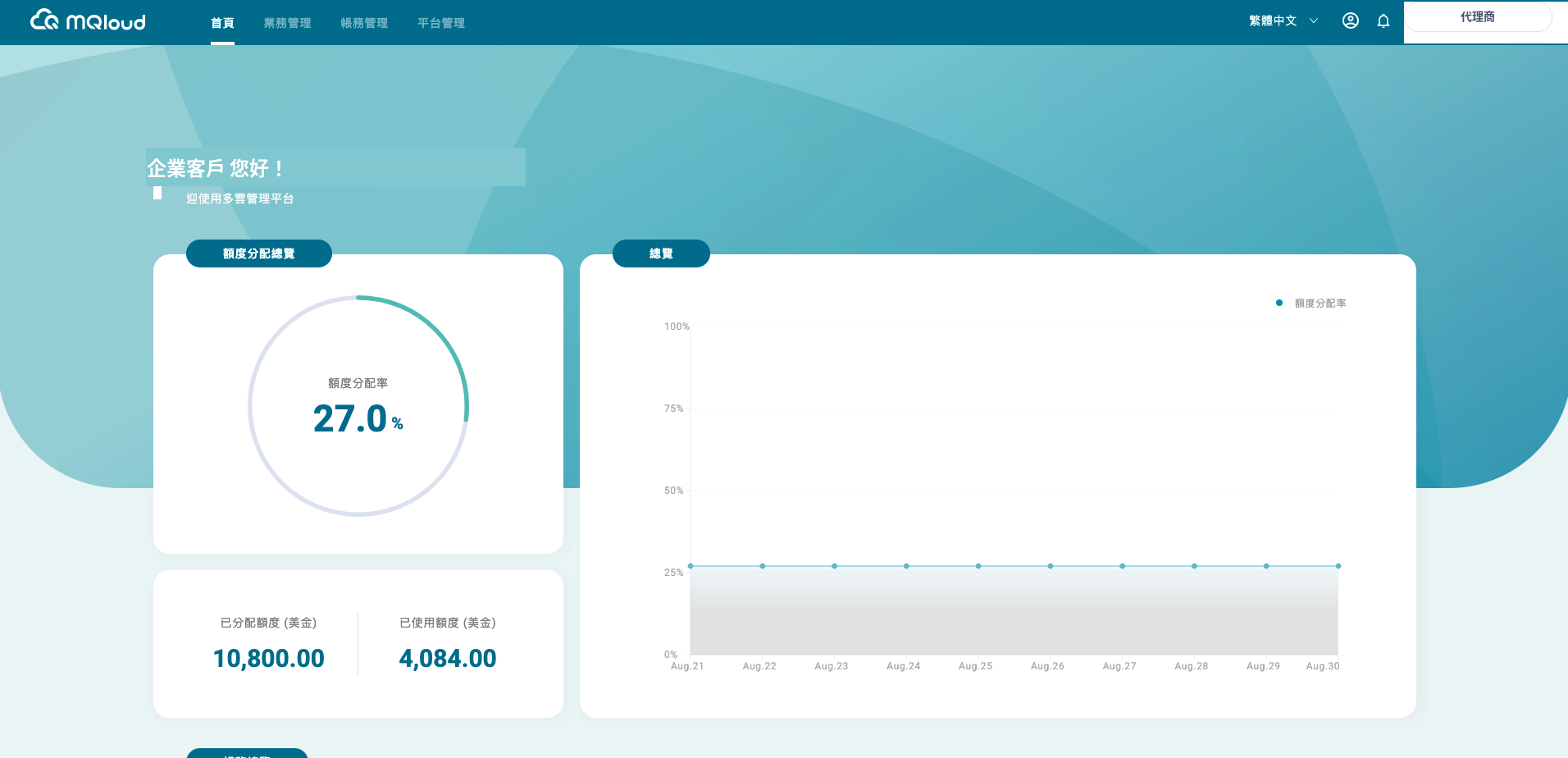Click the 4,084.00 used quota value
The image size is (1568, 758).
[x=448, y=658]
